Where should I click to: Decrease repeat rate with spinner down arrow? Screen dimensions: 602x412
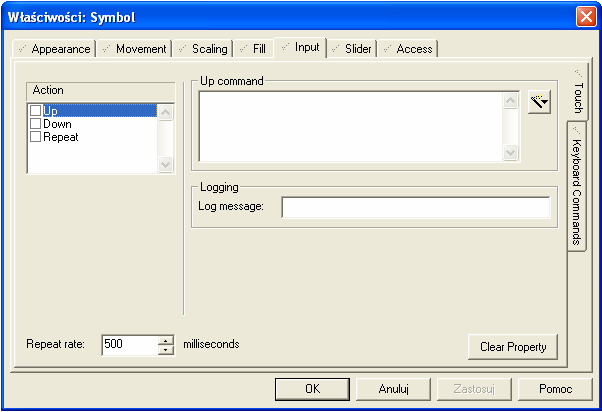[x=165, y=350]
